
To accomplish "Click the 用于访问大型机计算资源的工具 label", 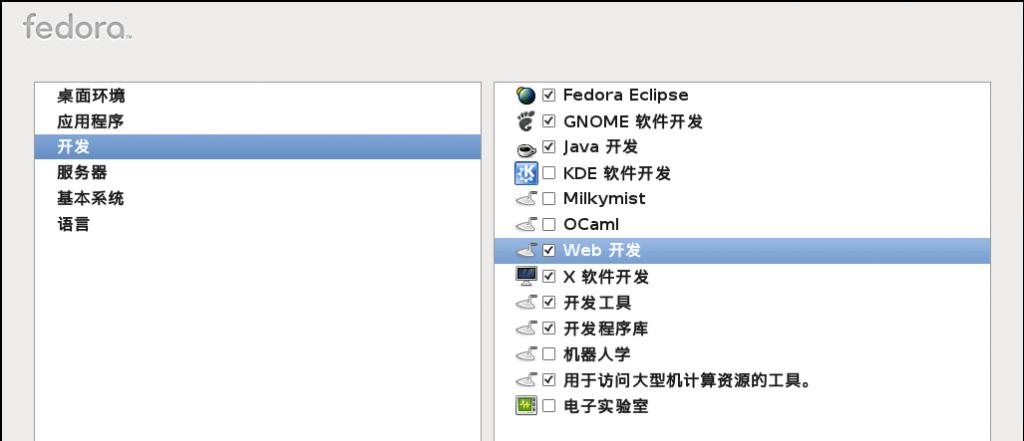I will [x=686, y=380].
